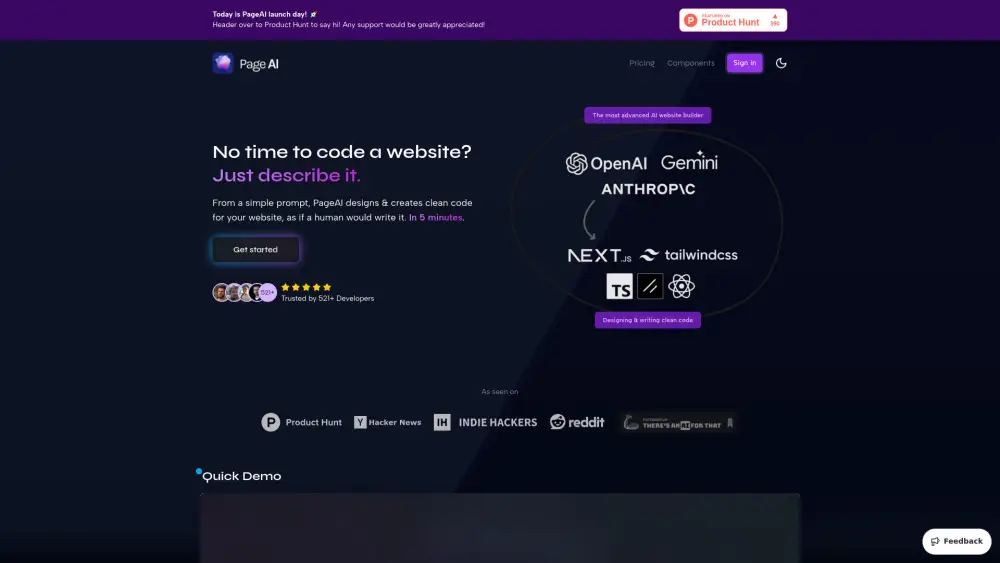The height and width of the screenshot is (563, 1000).
Task: Toggle dark mode with the moon icon
Action: pos(781,63)
